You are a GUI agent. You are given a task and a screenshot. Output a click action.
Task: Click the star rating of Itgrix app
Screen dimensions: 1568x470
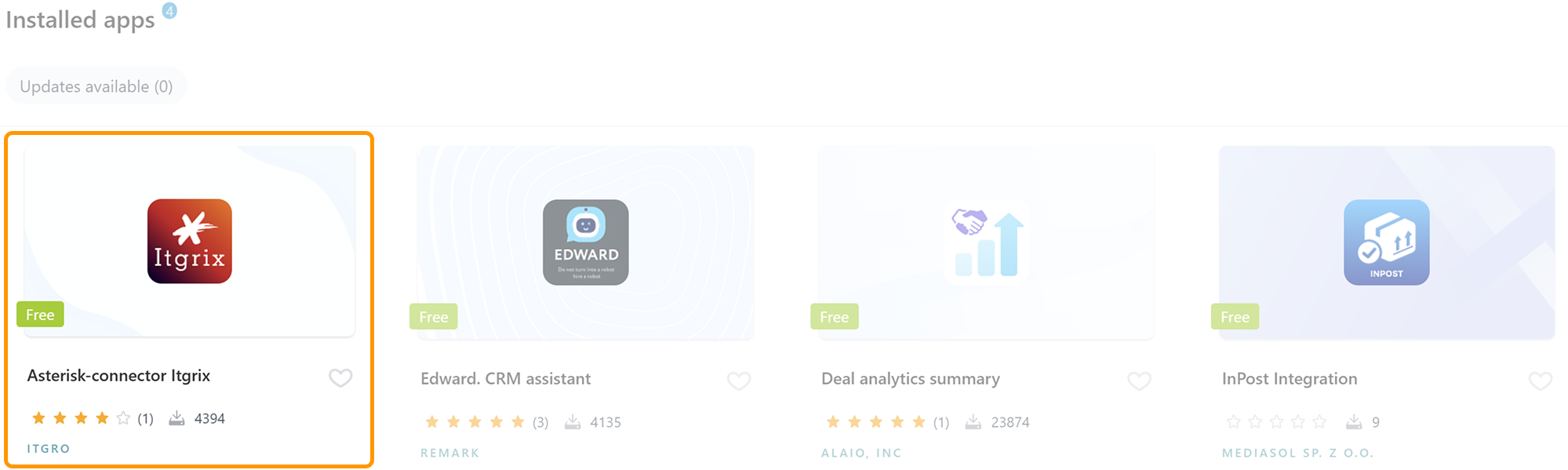(81, 418)
